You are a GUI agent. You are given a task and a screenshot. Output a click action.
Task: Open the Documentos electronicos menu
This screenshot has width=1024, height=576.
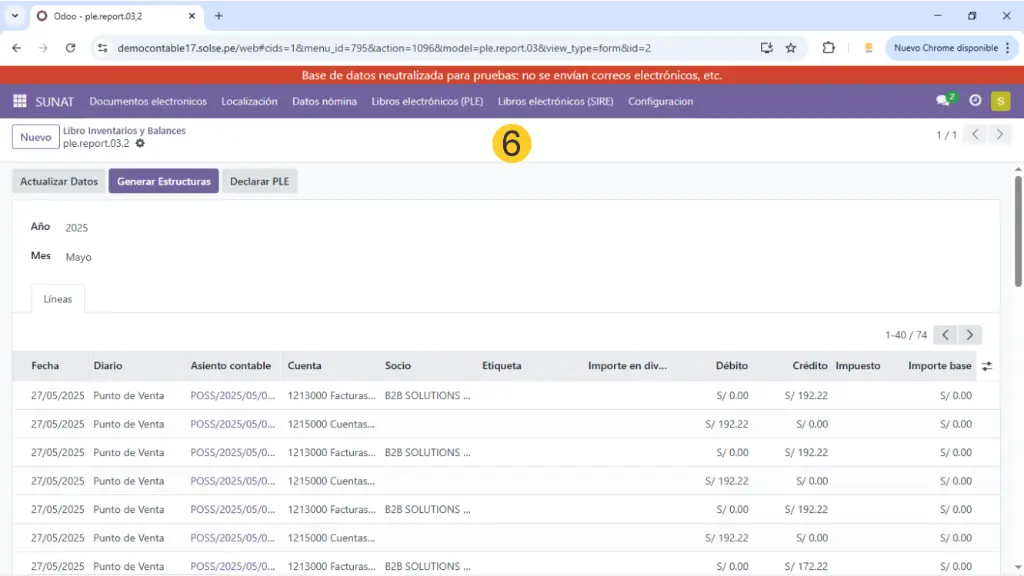148,101
